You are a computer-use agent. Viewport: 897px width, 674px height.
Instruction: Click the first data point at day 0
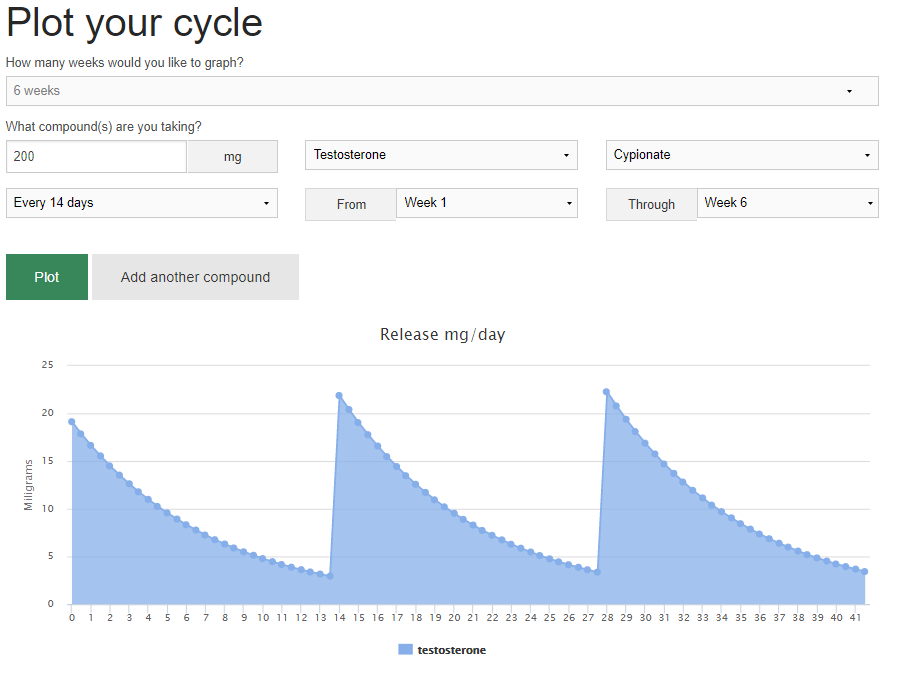(71, 422)
